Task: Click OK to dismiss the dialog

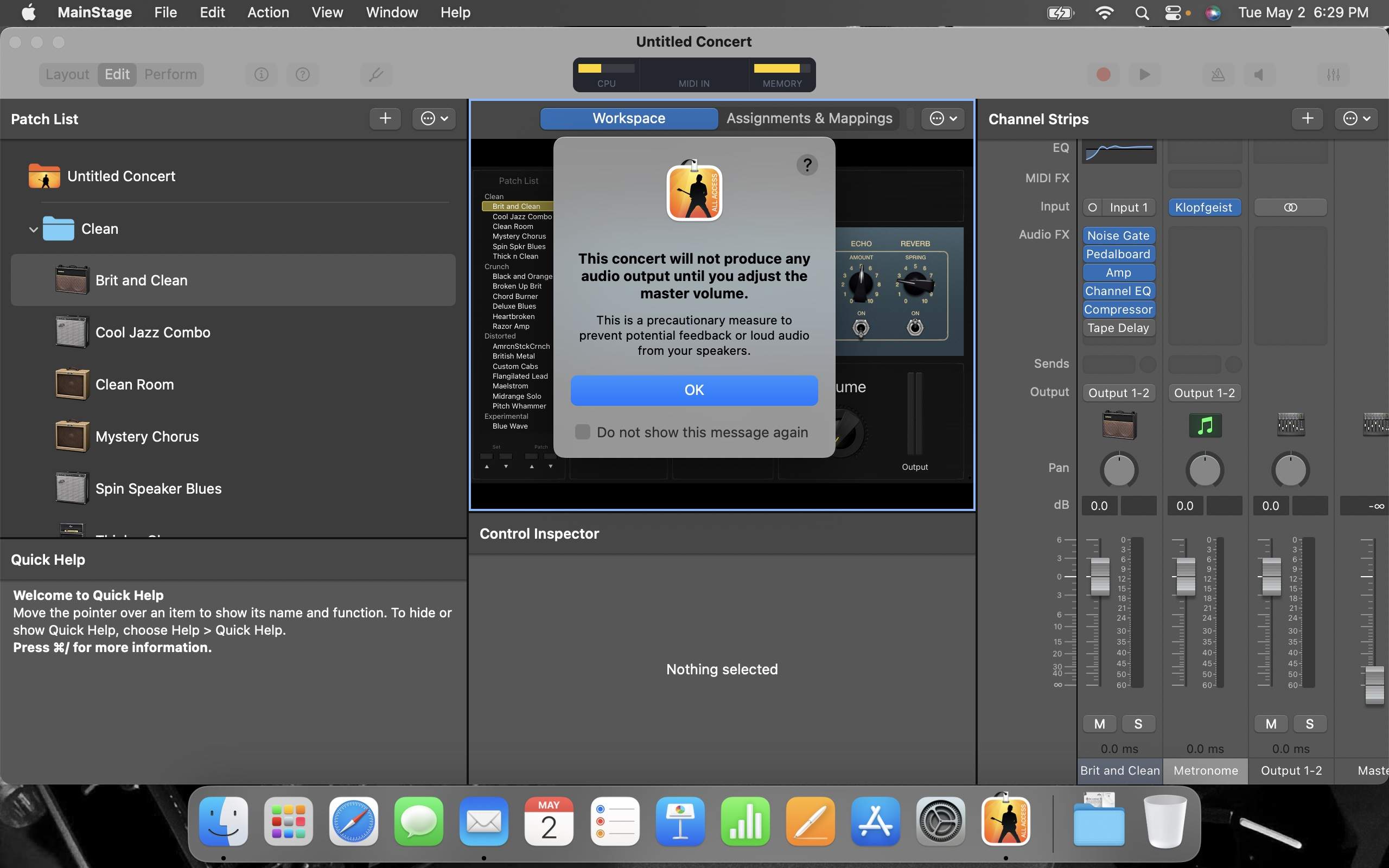Action: (694, 391)
